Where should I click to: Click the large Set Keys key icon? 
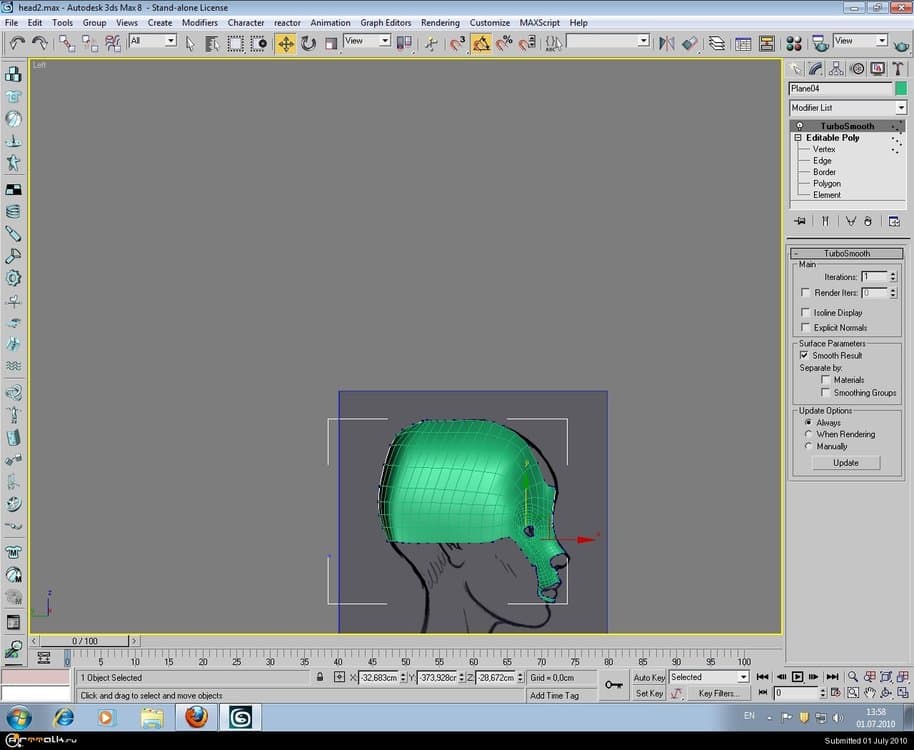(x=613, y=685)
